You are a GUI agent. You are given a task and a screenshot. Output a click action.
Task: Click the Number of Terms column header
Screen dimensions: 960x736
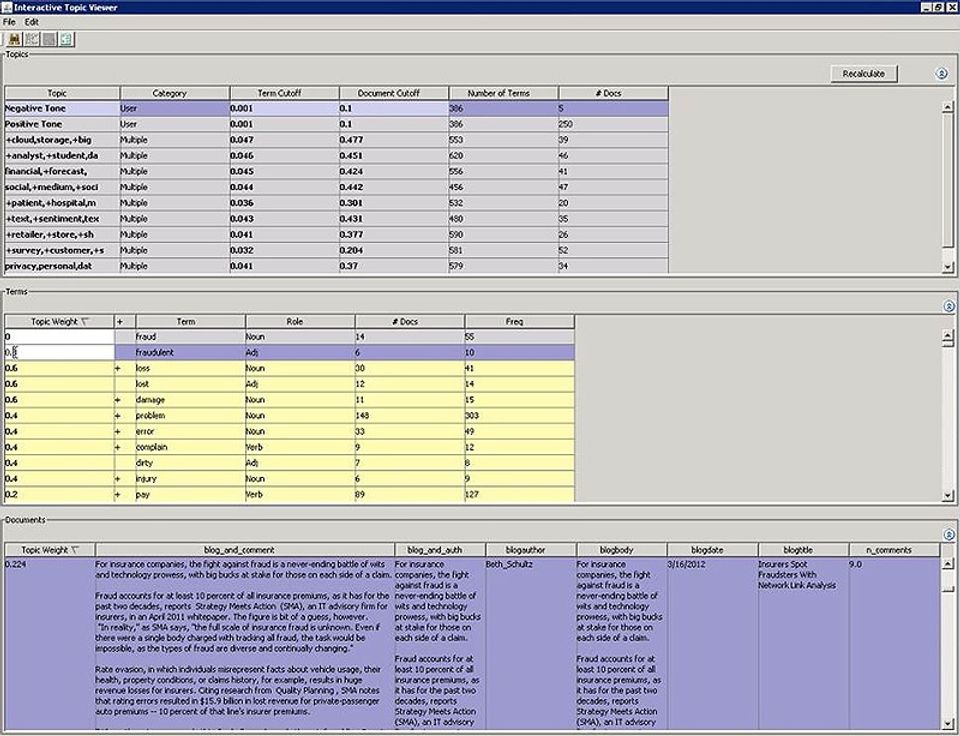(x=503, y=93)
